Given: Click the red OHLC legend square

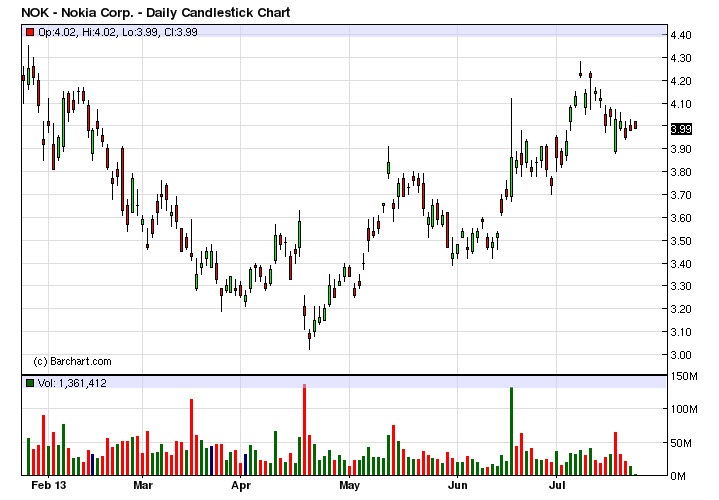Looking at the screenshot, I should (30, 32).
